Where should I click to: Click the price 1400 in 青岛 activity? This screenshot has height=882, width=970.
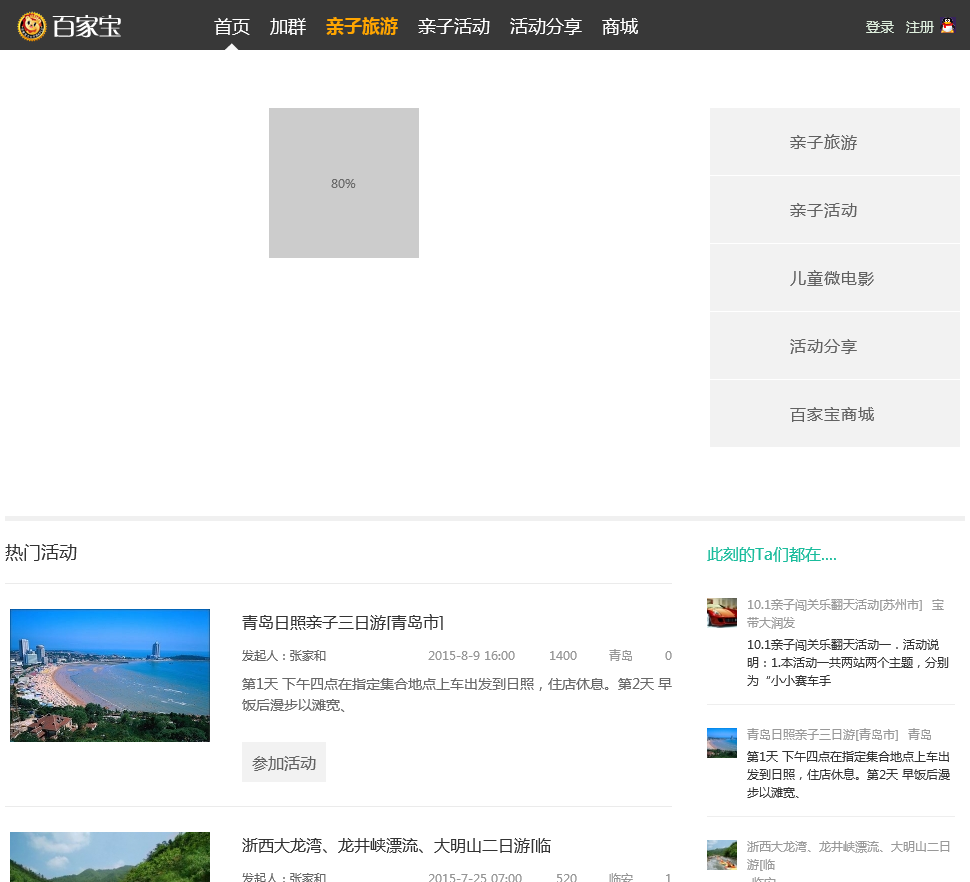point(563,656)
